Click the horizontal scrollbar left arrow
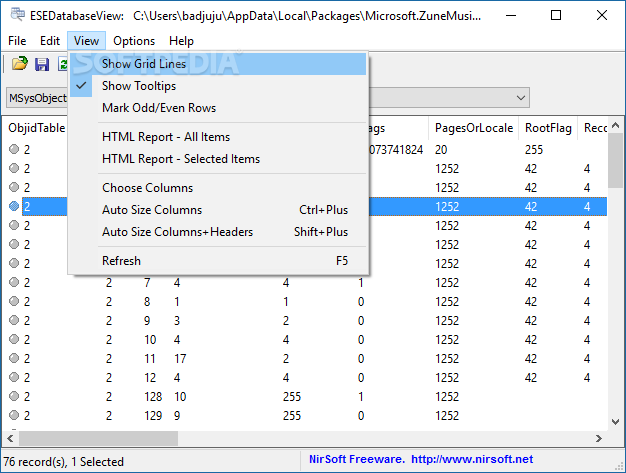The height and width of the screenshot is (473, 626). [10, 438]
